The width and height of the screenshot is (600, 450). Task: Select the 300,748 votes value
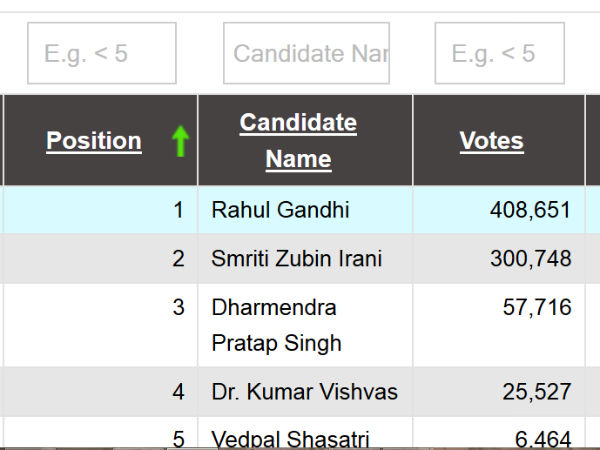pos(530,259)
